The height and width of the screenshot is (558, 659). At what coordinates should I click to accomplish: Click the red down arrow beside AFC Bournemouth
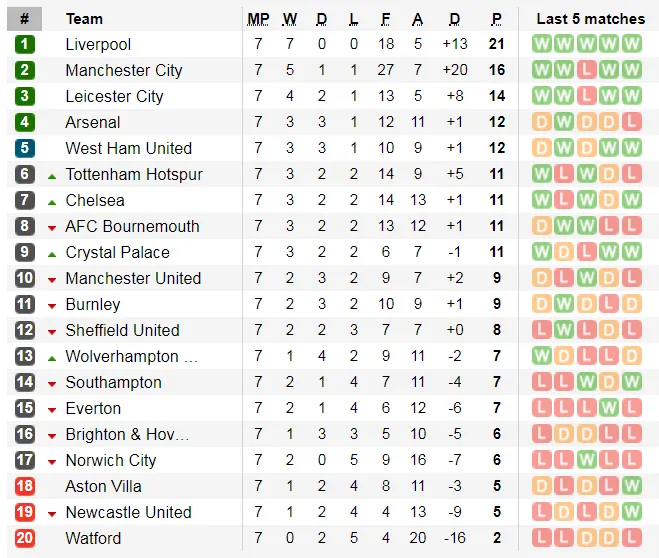click(x=52, y=227)
